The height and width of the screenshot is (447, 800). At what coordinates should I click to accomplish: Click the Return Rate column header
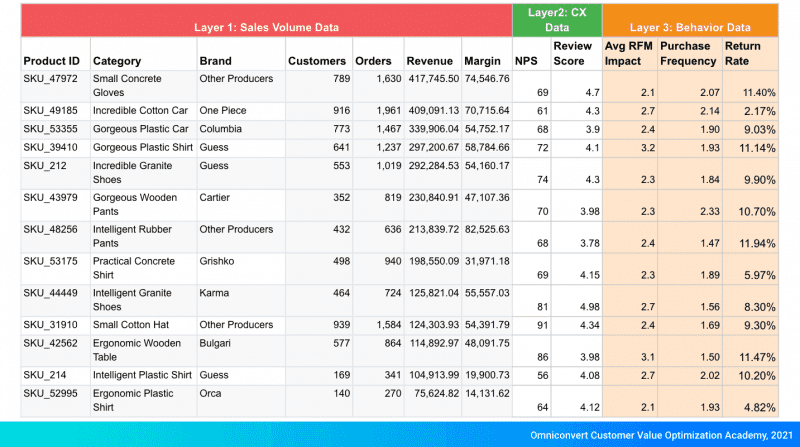(x=742, y=53)
